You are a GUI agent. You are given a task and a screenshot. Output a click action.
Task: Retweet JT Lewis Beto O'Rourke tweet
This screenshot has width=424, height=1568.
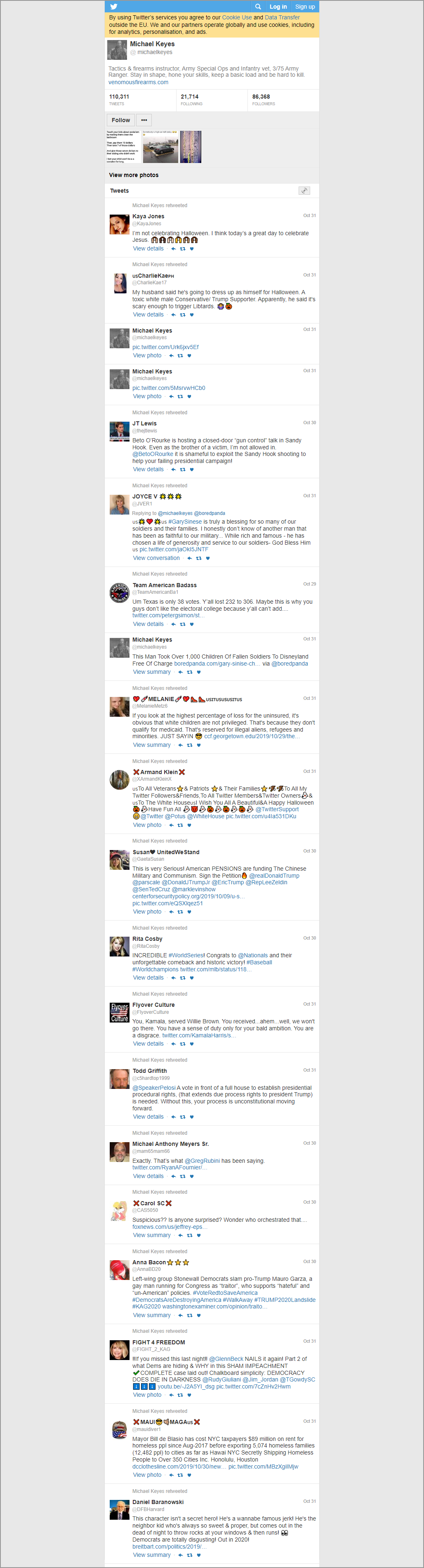[x=182, y=469]
